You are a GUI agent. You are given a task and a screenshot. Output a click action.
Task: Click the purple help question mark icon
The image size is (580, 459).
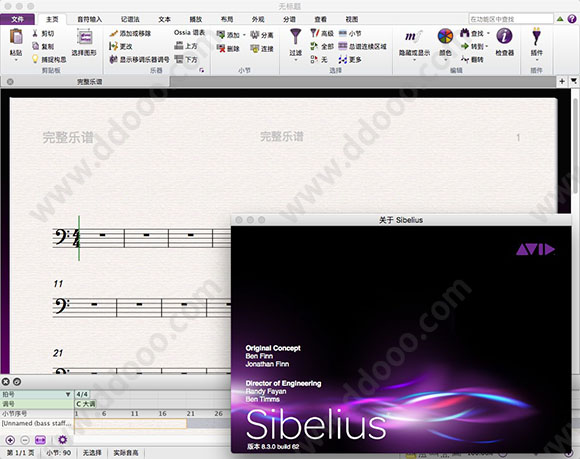572,18
